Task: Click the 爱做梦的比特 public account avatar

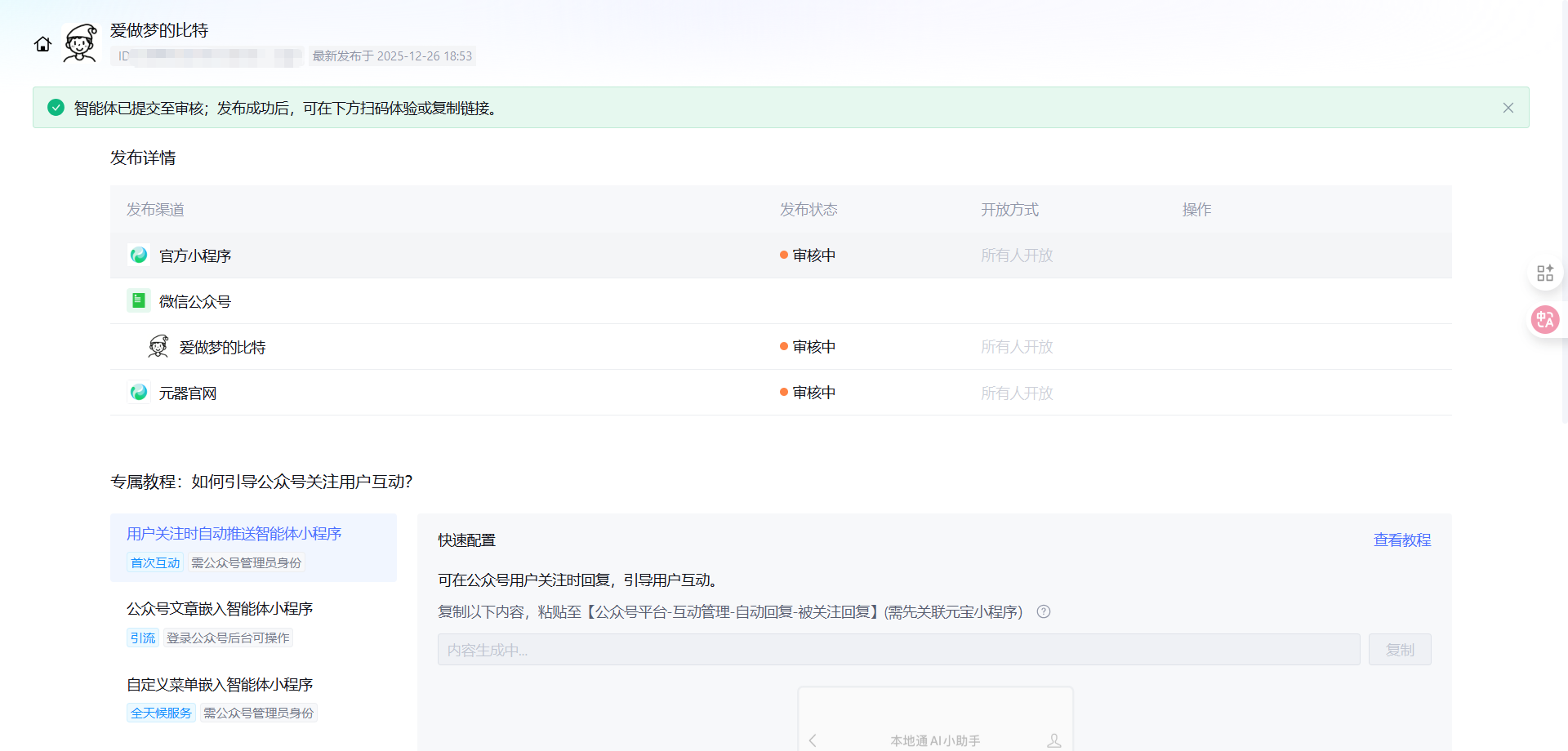Action: pyautogui.click(x=158, y=347)
